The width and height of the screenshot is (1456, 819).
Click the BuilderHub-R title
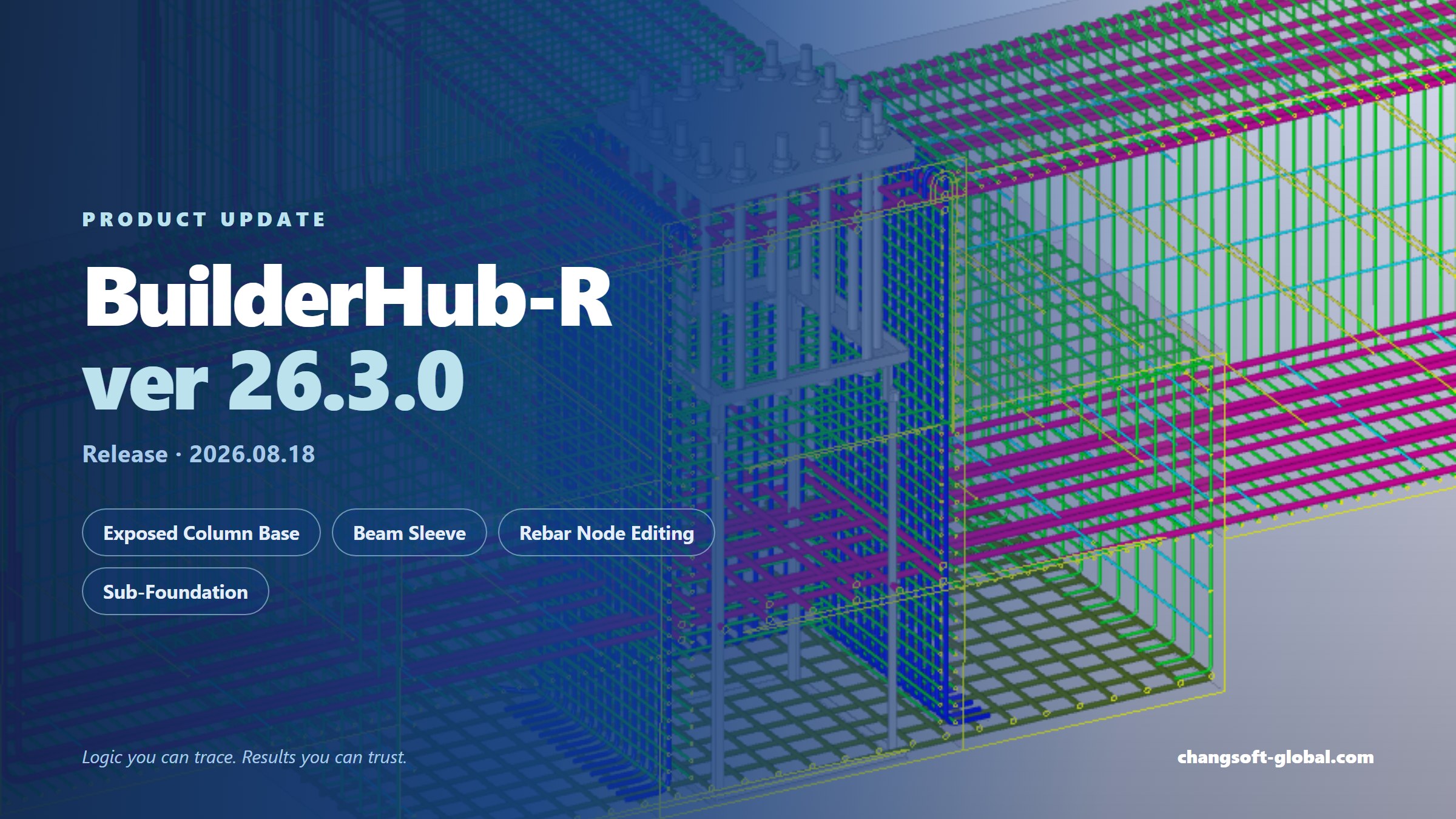[348, 298]
